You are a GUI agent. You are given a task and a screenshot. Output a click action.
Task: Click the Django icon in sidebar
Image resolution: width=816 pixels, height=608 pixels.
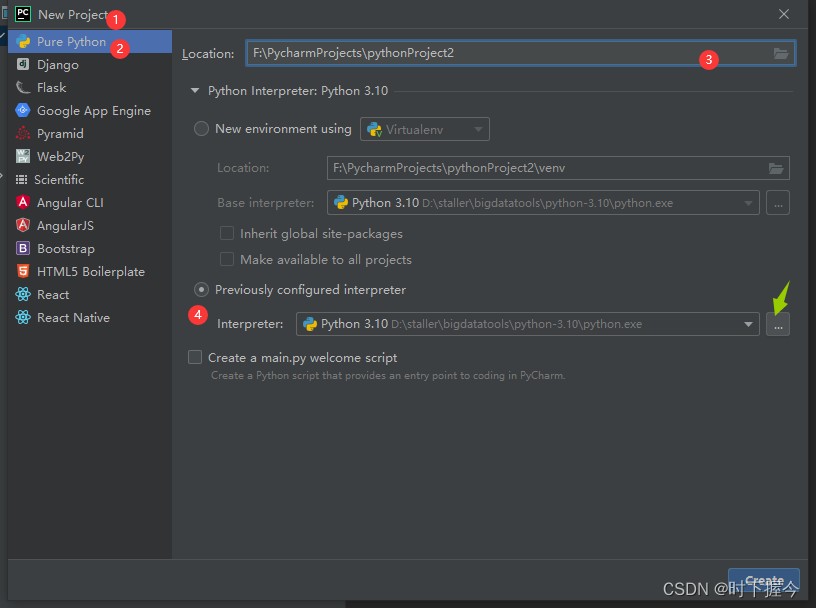pyautogui.click(x=23, y=64)
